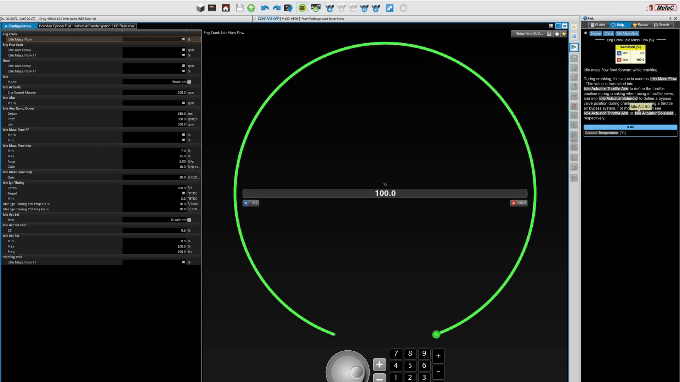
Task: Click the toolbar icon left of yellow icon
Action: pos(288,8)
